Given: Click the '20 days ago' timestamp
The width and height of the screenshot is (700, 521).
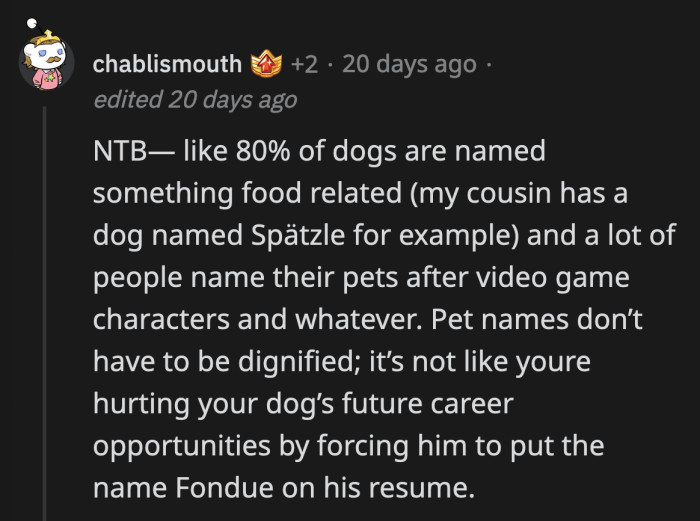Looking at the screenshot, I should click(408, 65).
